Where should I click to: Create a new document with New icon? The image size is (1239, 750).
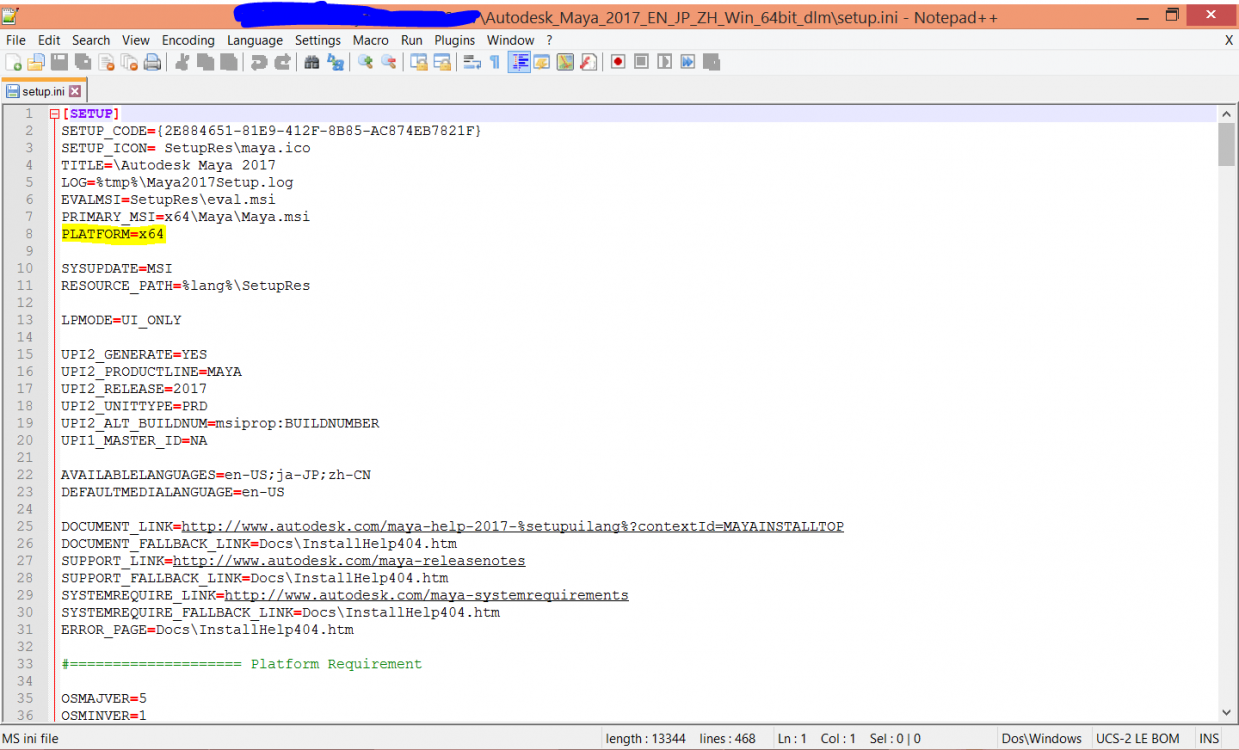coord(13,62)
